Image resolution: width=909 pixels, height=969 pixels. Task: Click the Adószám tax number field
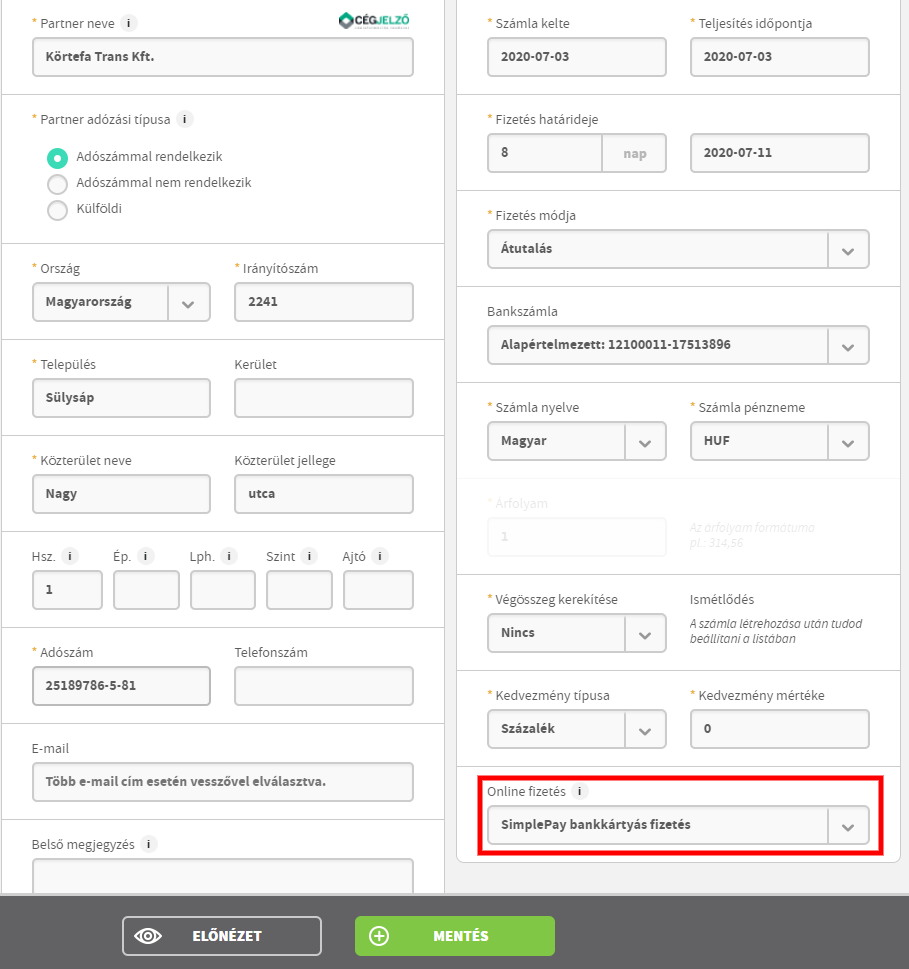(121, 686)
